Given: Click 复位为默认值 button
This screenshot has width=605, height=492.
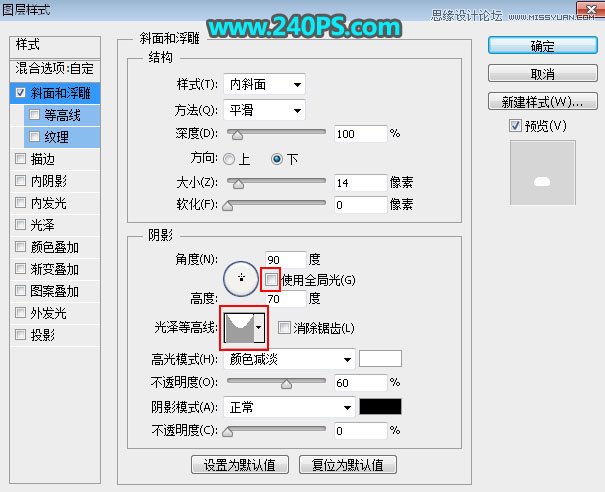Looking at the screenshot, I should point(348,465).
